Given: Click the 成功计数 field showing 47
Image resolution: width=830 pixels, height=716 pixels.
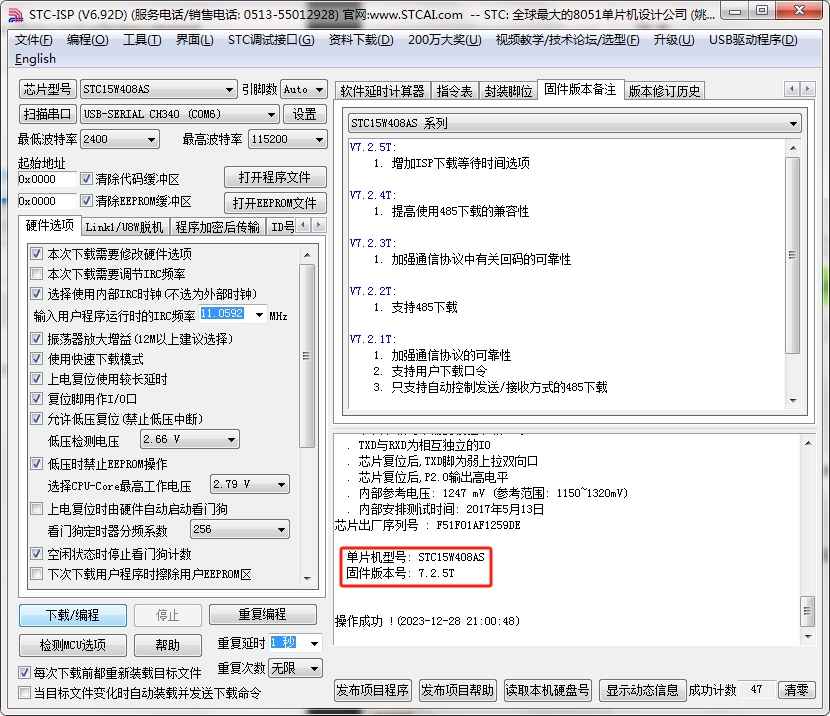Looking at the screenshot, I should coord(756,690).
